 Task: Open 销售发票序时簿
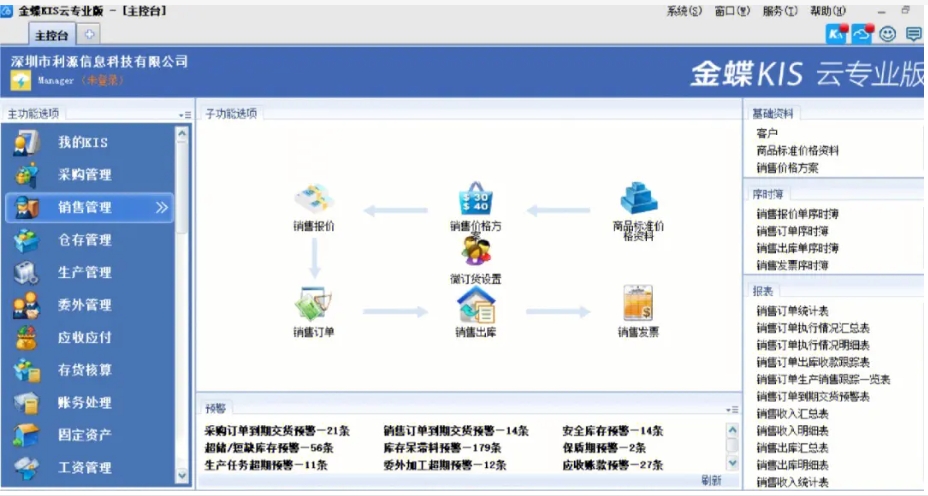pos(792,266)
